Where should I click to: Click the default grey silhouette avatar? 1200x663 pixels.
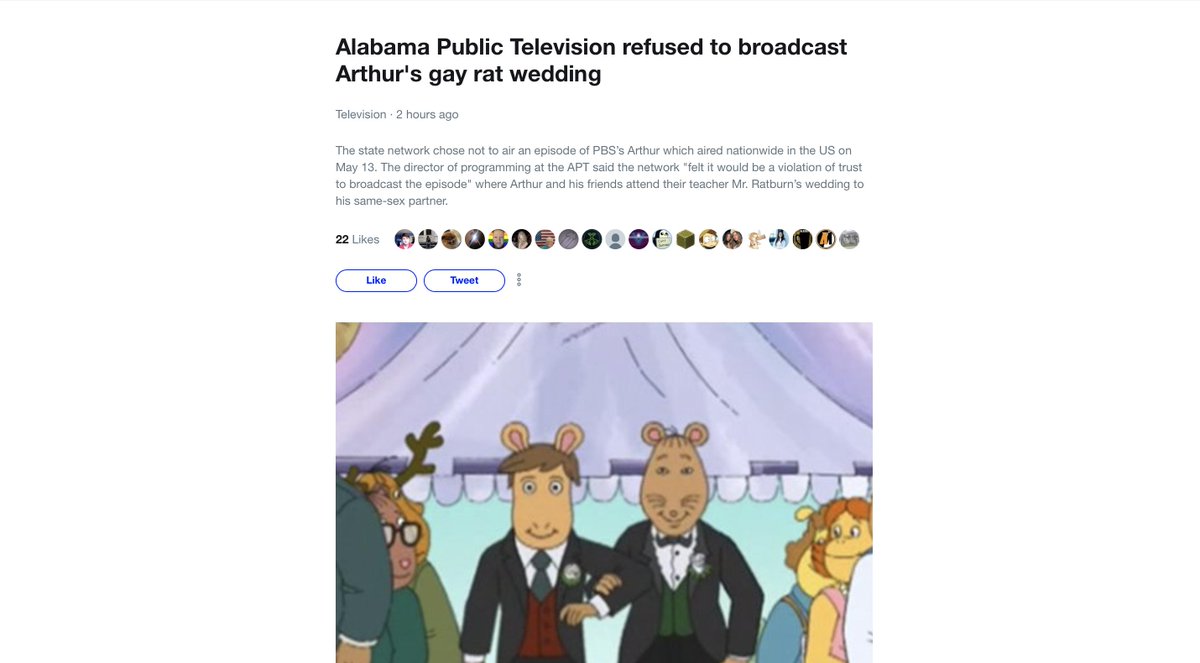[615, 239]
